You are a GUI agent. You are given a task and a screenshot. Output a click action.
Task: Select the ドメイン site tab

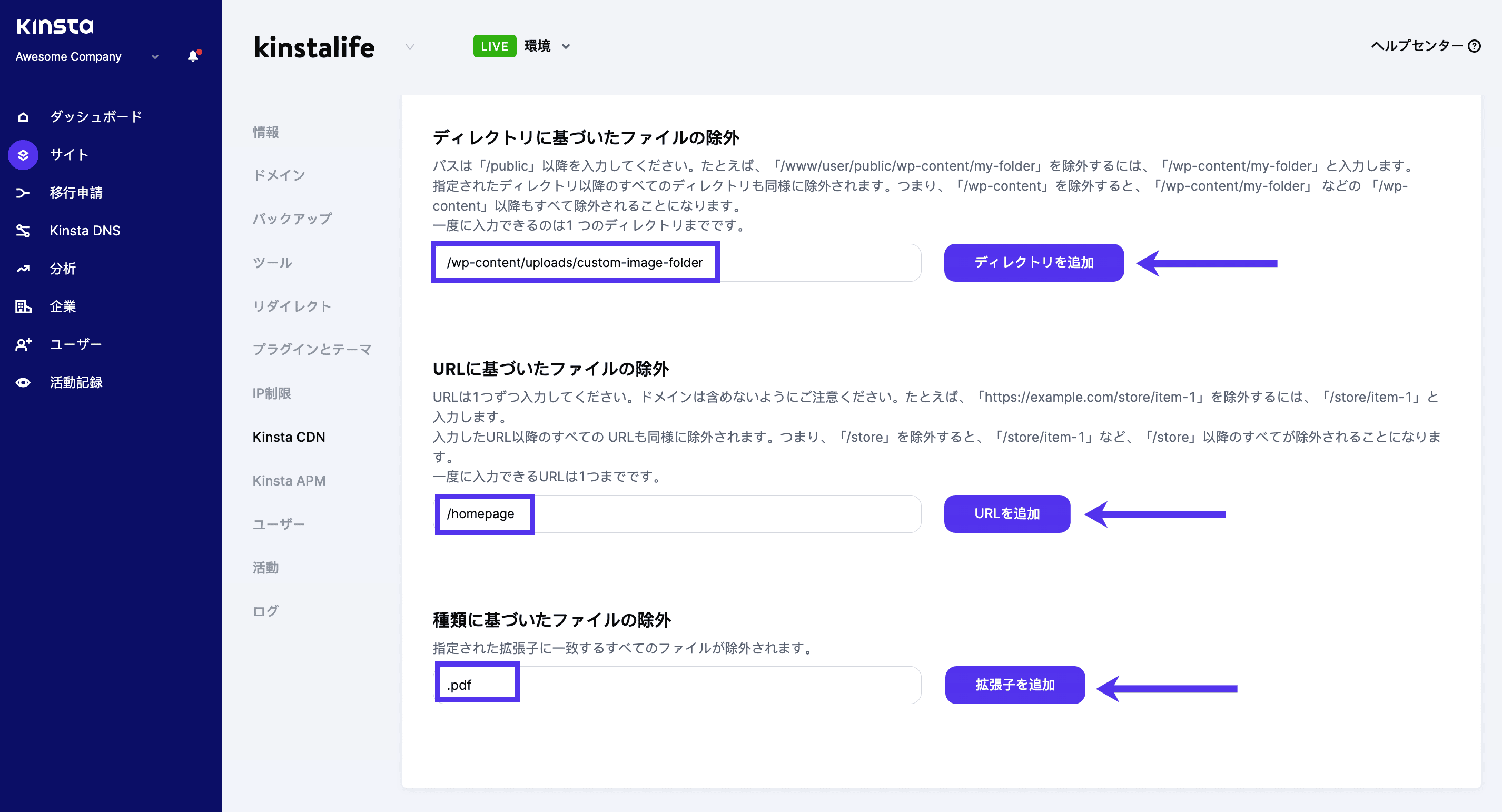[x=279, y=175]
